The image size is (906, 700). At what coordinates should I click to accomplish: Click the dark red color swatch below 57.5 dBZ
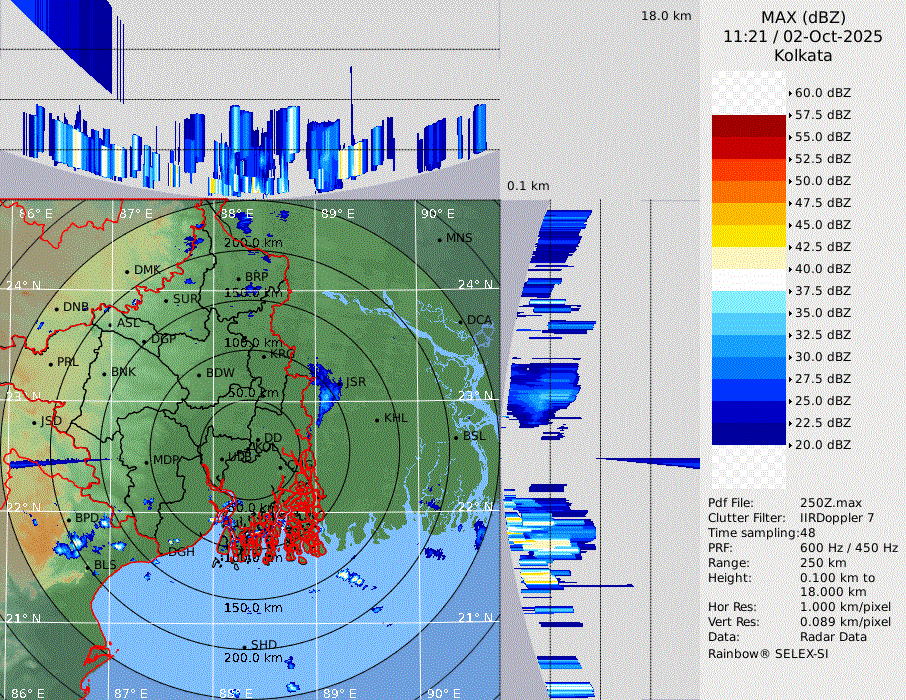click(x=749, y=126)
